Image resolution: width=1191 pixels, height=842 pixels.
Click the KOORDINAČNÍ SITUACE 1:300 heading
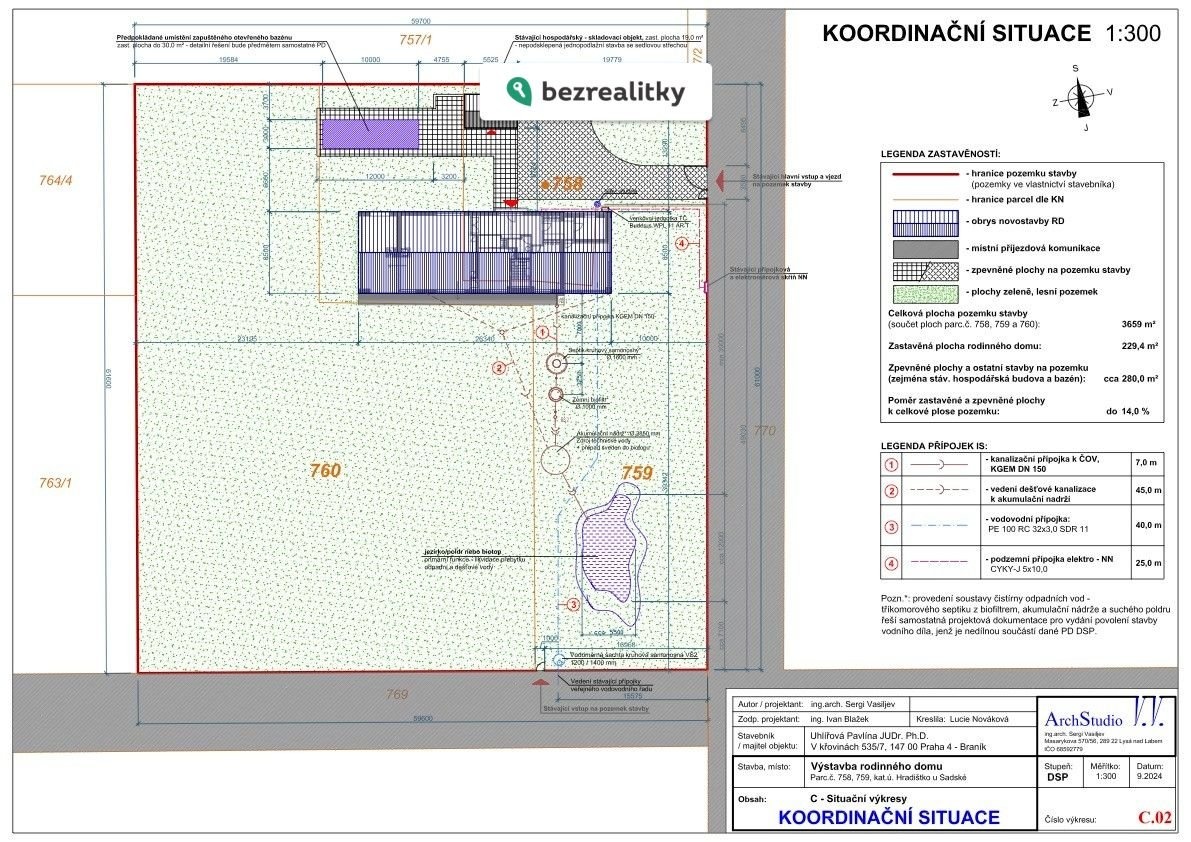point(990,33)
